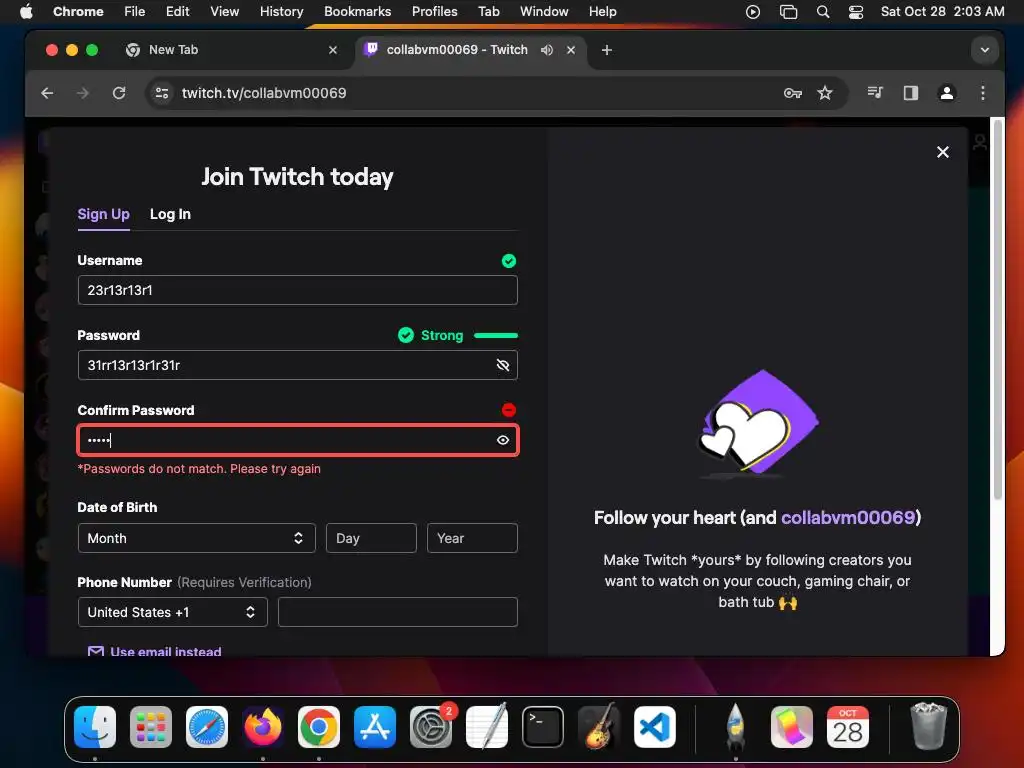The width and height of the screenshot is (1024, 768).
Task: Open App Store from the dock
Action: (x=375, y=727)
